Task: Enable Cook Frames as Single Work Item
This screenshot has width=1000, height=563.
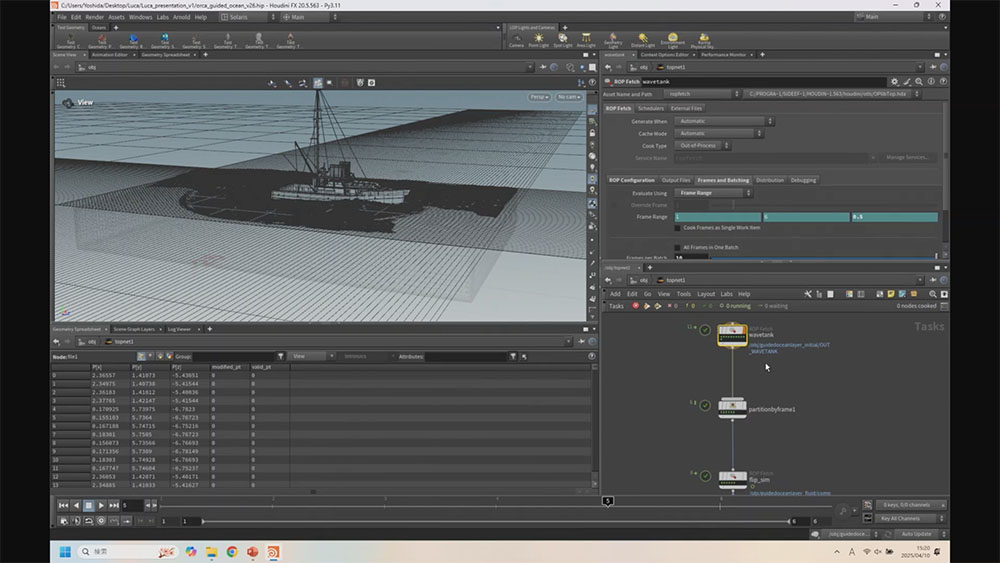Action: tap(677, 228)
